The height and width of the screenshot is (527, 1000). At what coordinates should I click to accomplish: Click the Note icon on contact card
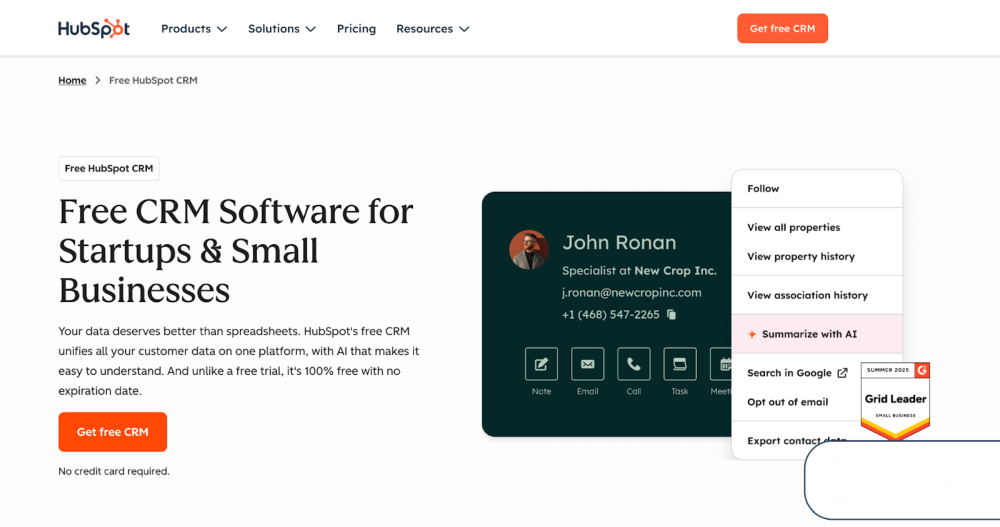541,364
